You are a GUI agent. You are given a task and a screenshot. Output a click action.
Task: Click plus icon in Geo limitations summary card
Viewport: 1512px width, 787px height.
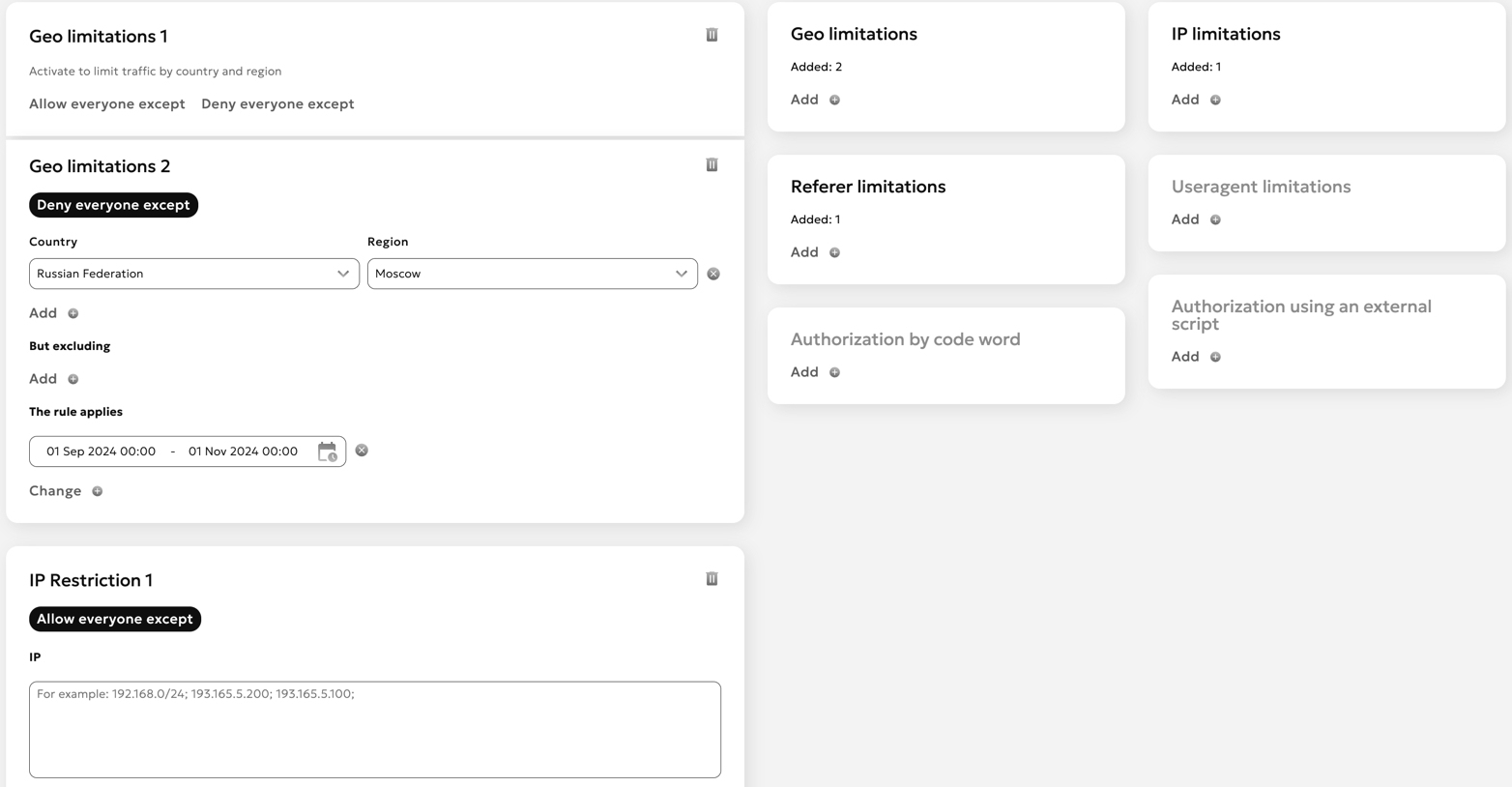tap(834, 101)
